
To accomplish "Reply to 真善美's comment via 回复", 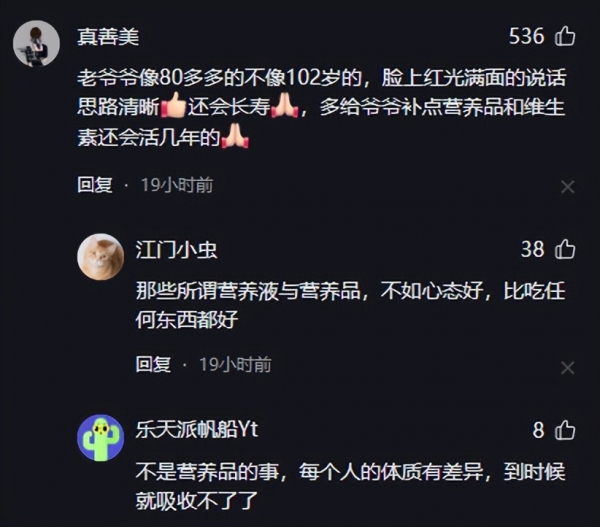I will (x=95, y=185).
